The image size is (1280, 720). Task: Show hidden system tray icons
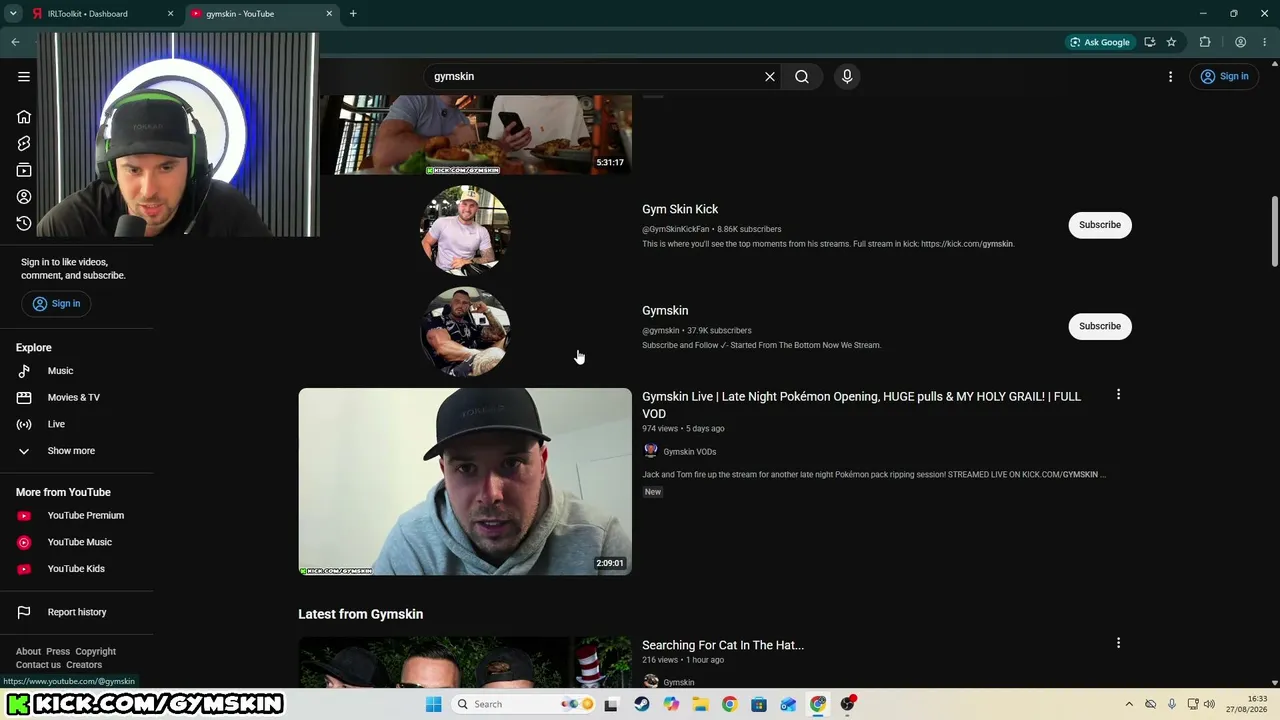tap(1129, 704)
